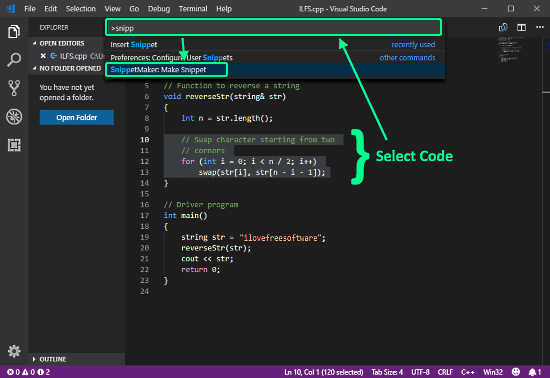Image resolution: width=550 pixels, height=378 pixels.
Task: Open More Actions ellipsis menu
Action: pos(540,27)
